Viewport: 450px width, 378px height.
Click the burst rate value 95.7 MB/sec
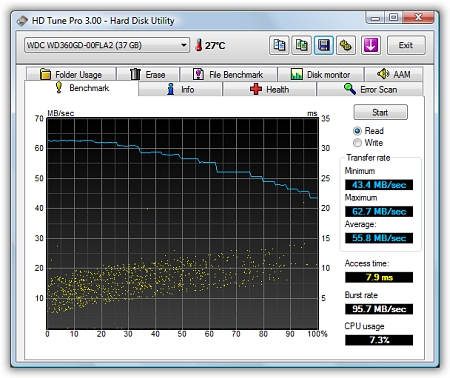click(x=379, y=309)
